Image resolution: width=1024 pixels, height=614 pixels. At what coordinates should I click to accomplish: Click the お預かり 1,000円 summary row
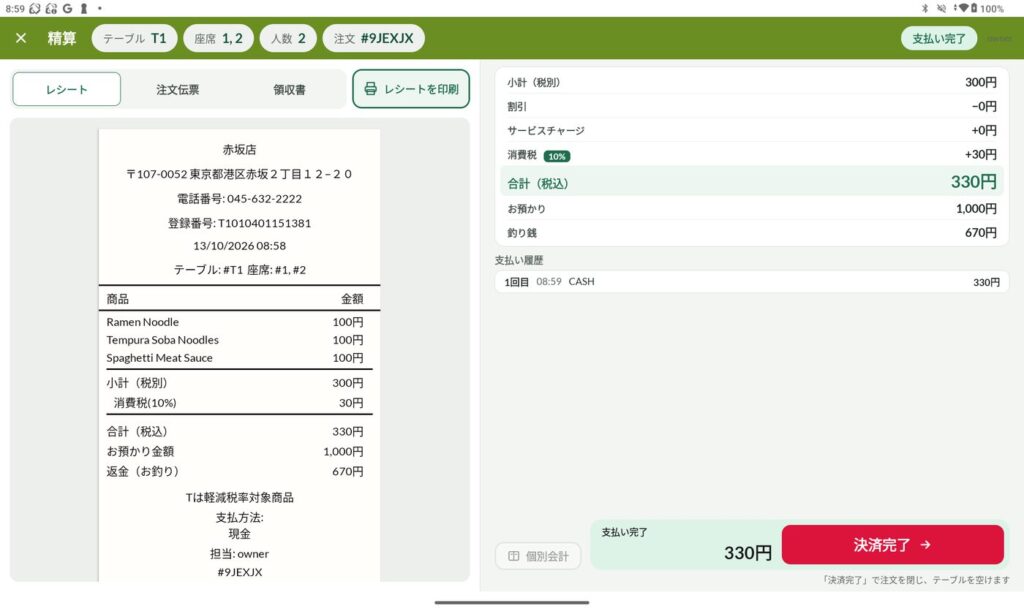click(x=752, y=208)
